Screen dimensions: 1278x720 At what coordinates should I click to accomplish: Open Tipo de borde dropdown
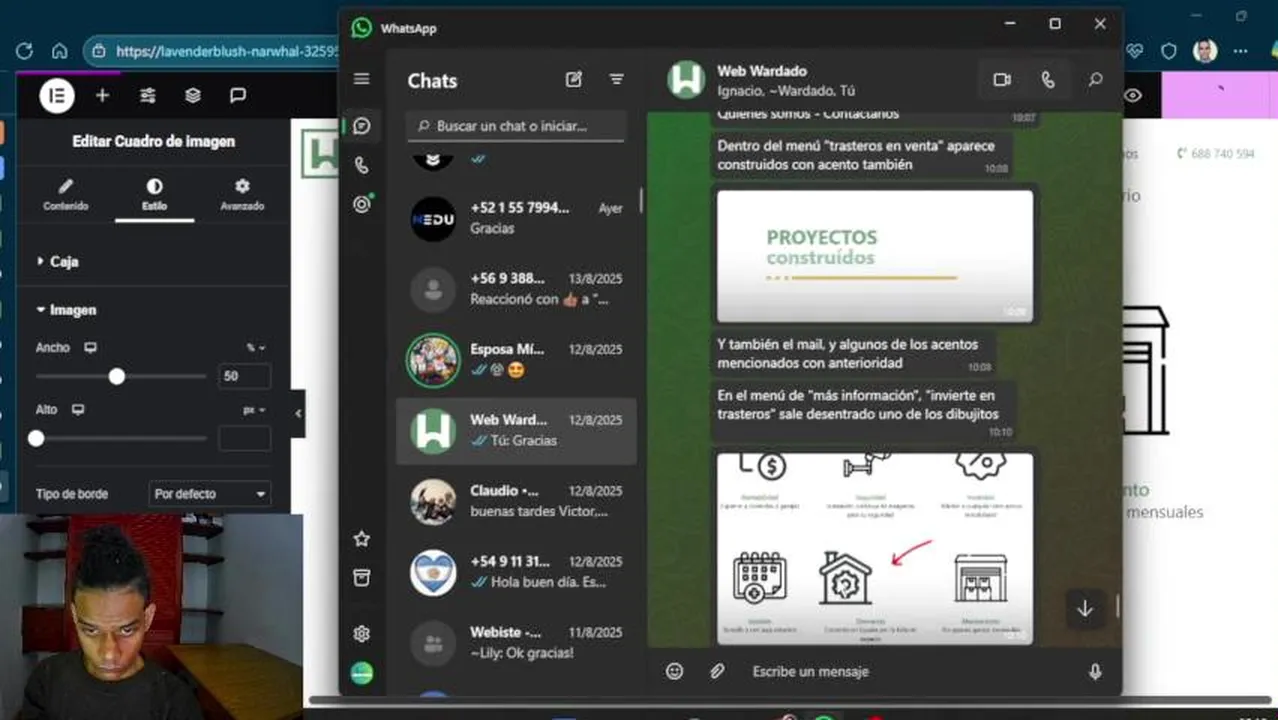(x=210, y=494)
